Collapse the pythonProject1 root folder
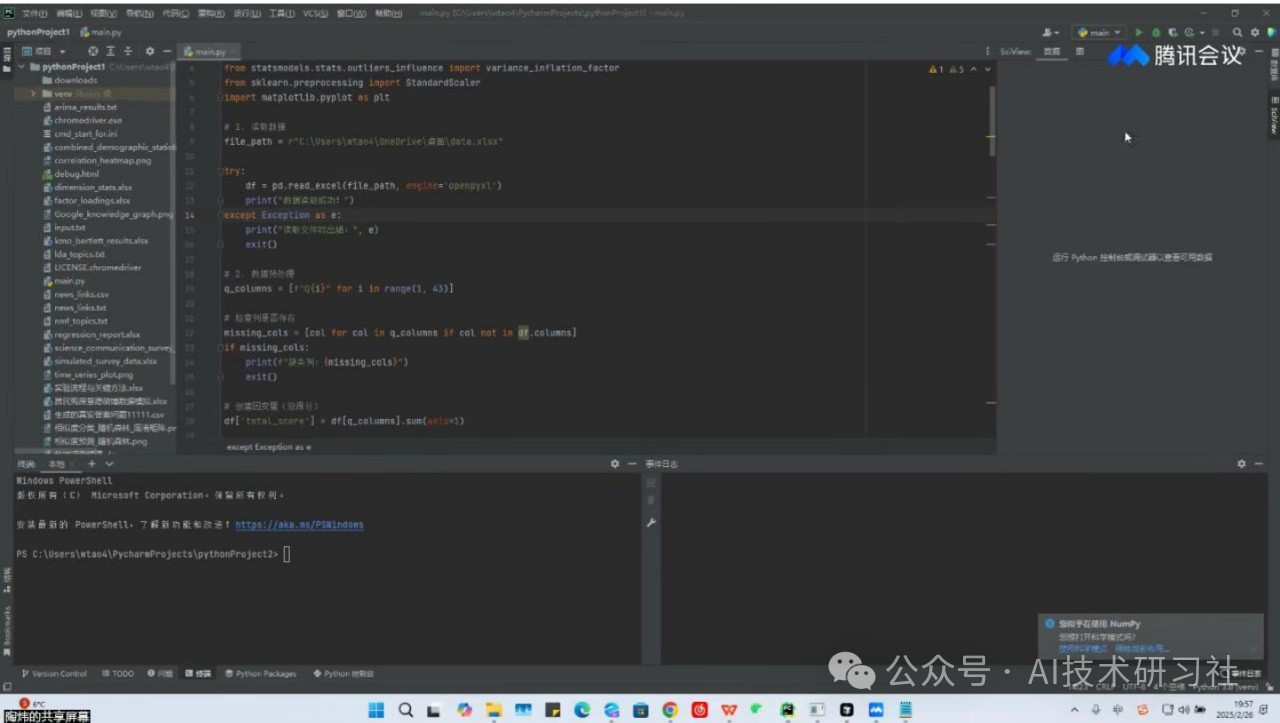1280x723 pixels. point(22,67)
